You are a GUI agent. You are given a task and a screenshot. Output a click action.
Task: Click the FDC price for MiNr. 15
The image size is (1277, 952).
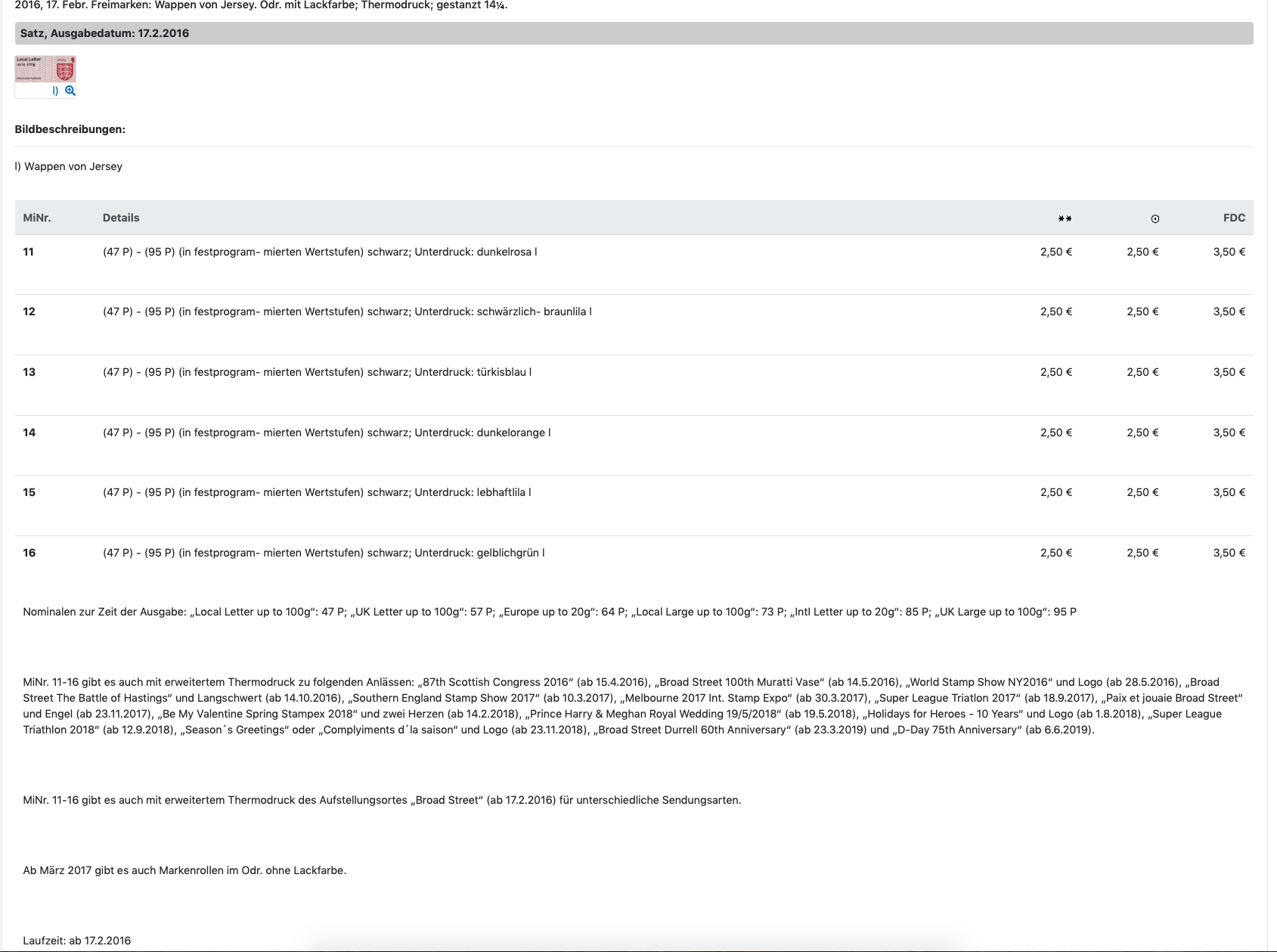(1229, 492)
